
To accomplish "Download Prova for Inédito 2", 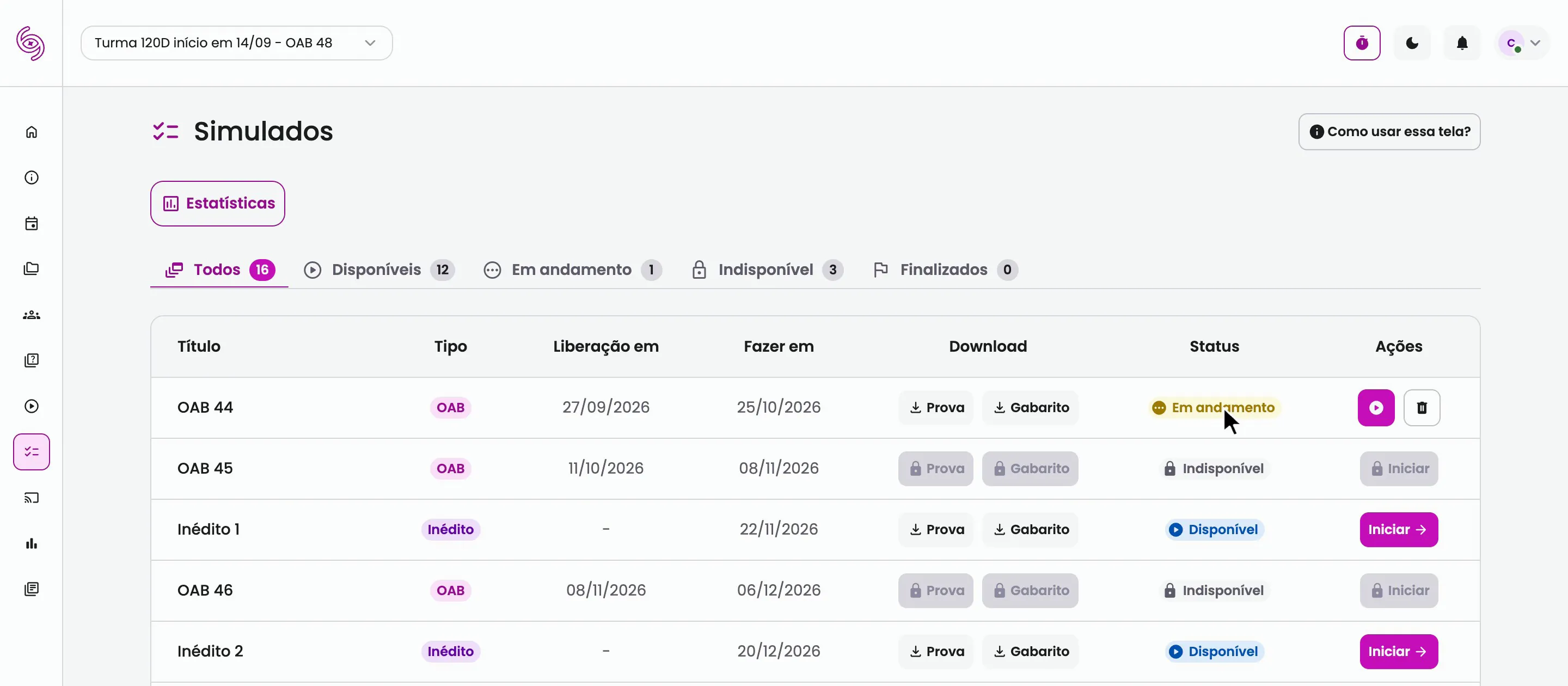I will click(935, 651).
